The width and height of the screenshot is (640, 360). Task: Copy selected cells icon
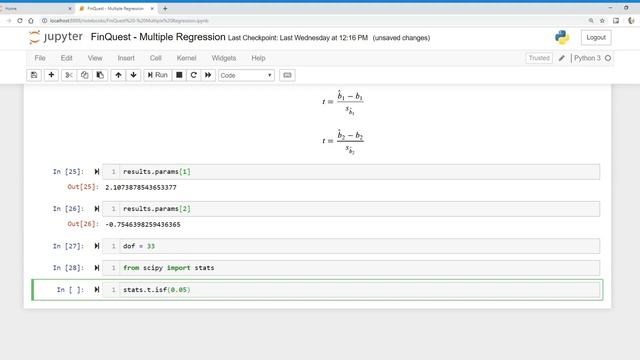pyautogui.click(x=84, y=75)
